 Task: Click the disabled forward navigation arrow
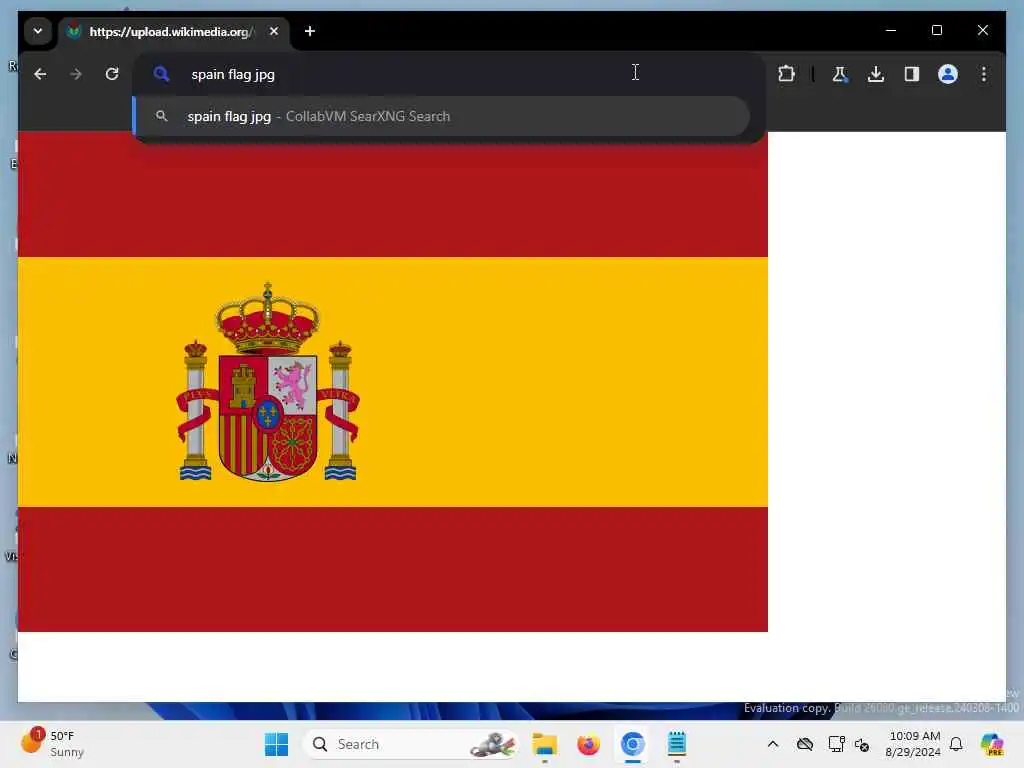[76, 74]
